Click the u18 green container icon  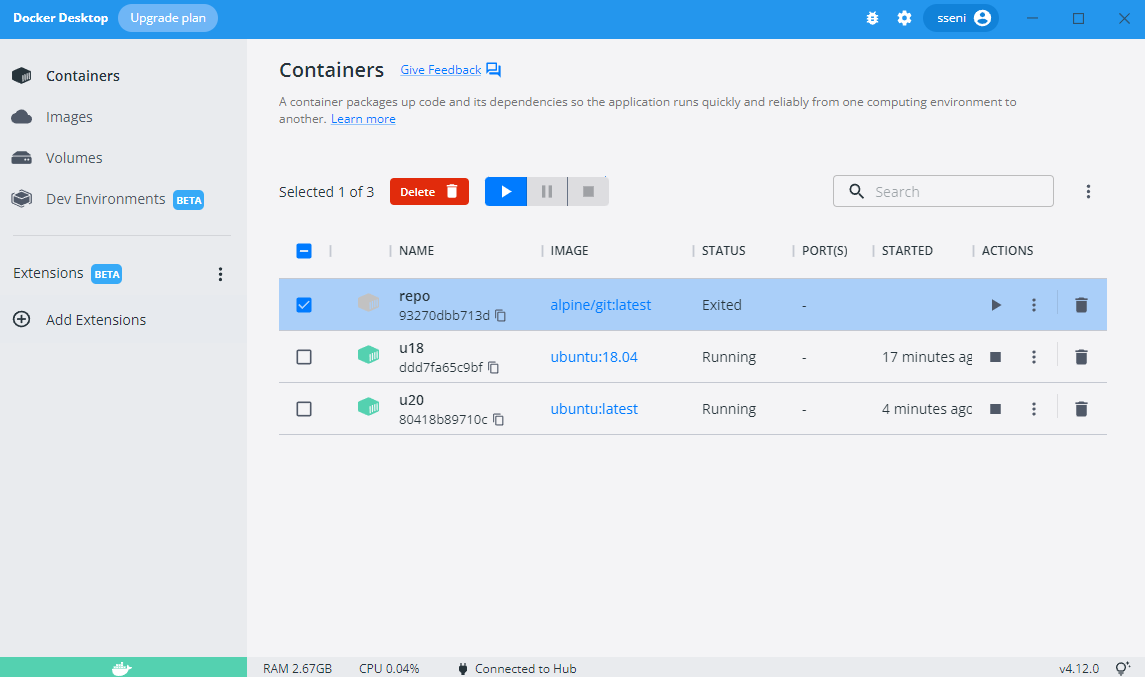point(369,355)
